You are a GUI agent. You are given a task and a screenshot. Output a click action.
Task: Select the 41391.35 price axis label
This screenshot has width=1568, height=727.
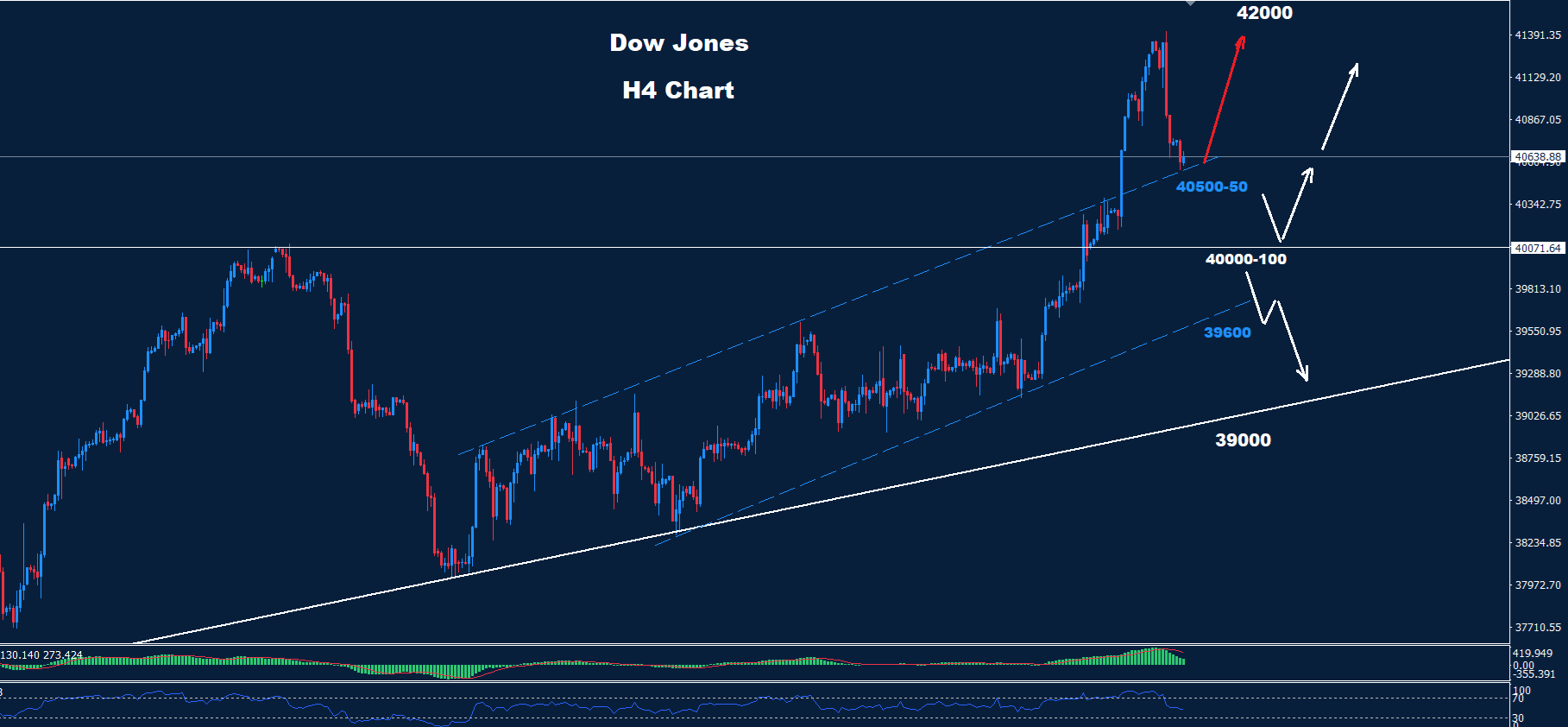tap(1538, 35)
